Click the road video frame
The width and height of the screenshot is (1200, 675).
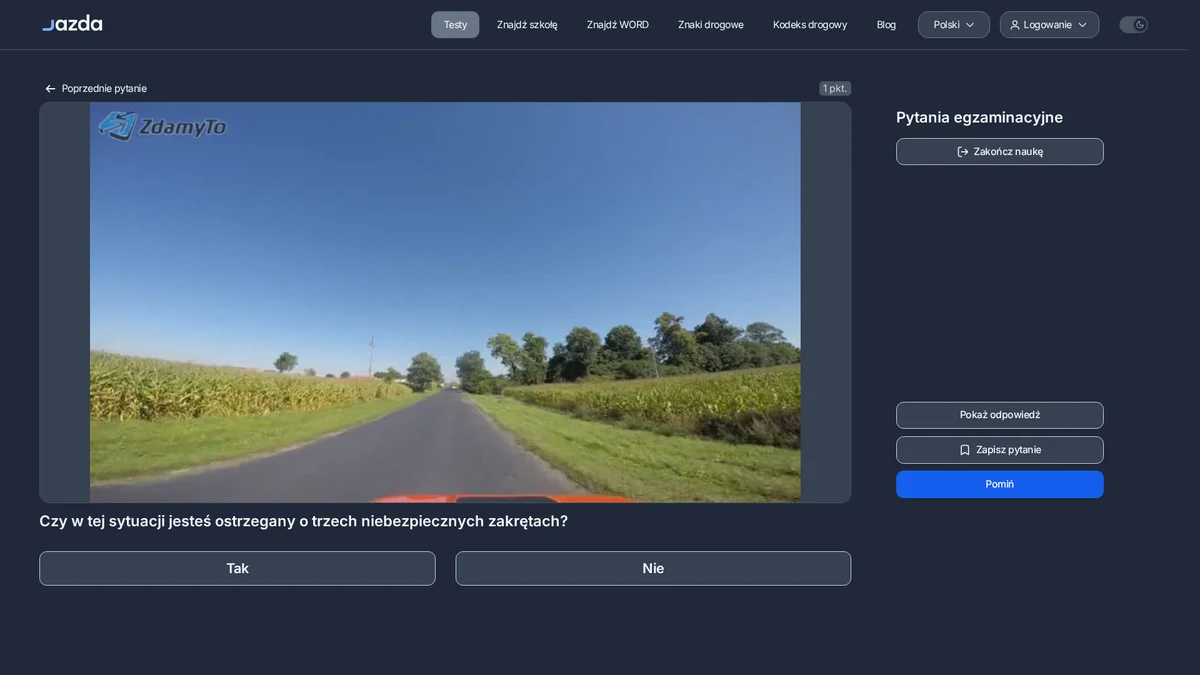click(445, 302)
